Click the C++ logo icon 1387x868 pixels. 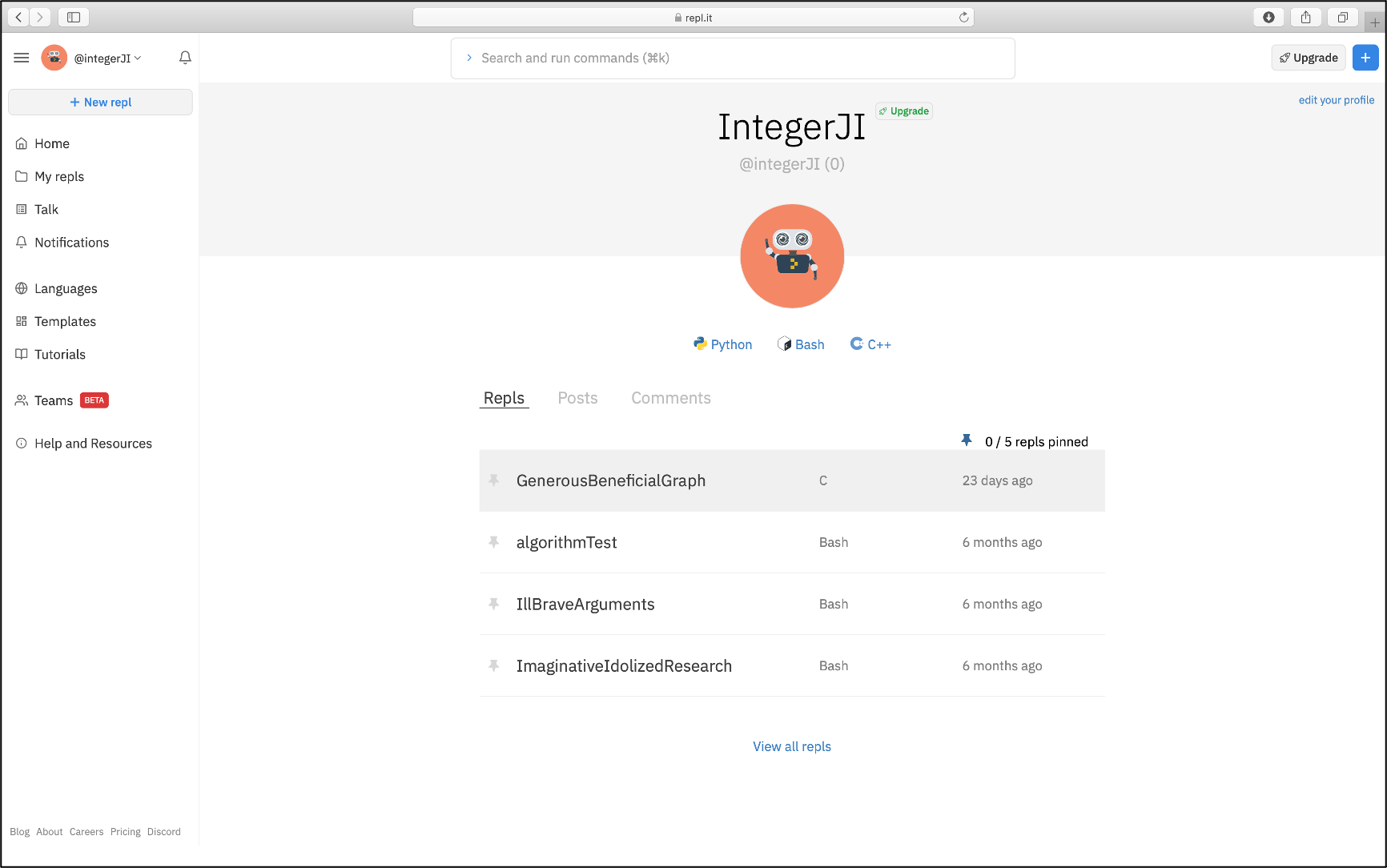coord(857,344)
